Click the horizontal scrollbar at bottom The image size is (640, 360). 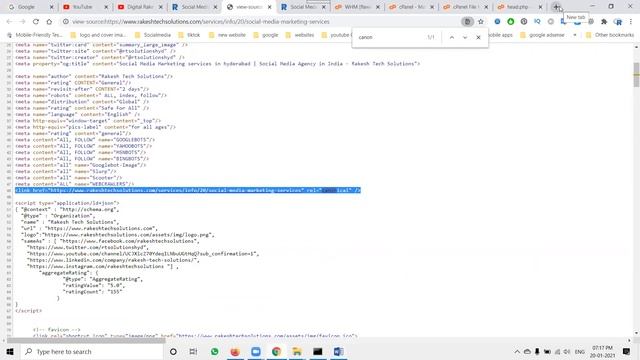click(x=86, y=340)
